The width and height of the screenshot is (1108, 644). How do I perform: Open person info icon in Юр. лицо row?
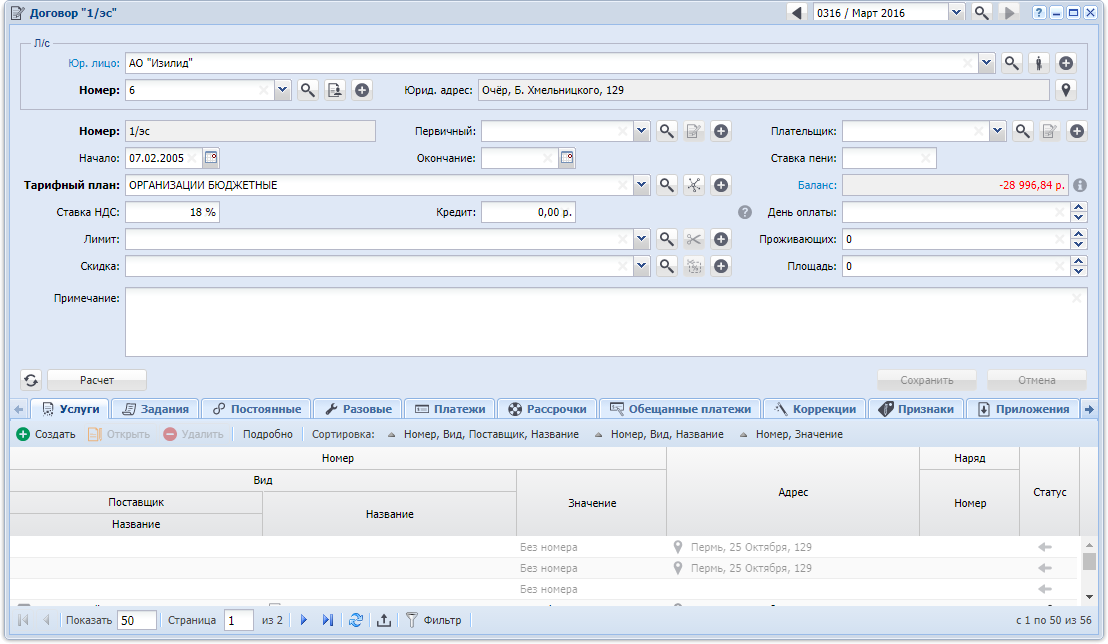(x=1039, y=63)
